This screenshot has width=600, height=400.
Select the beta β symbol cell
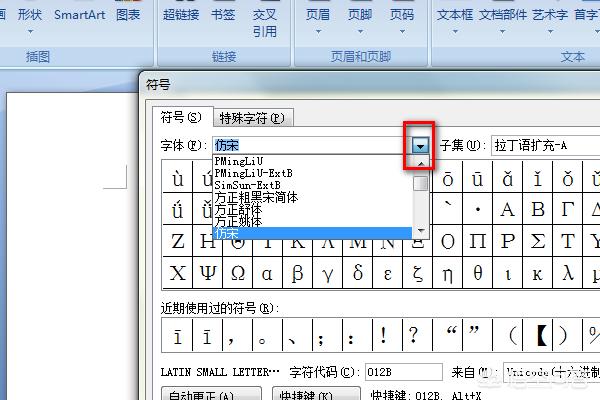click(297, 273)
